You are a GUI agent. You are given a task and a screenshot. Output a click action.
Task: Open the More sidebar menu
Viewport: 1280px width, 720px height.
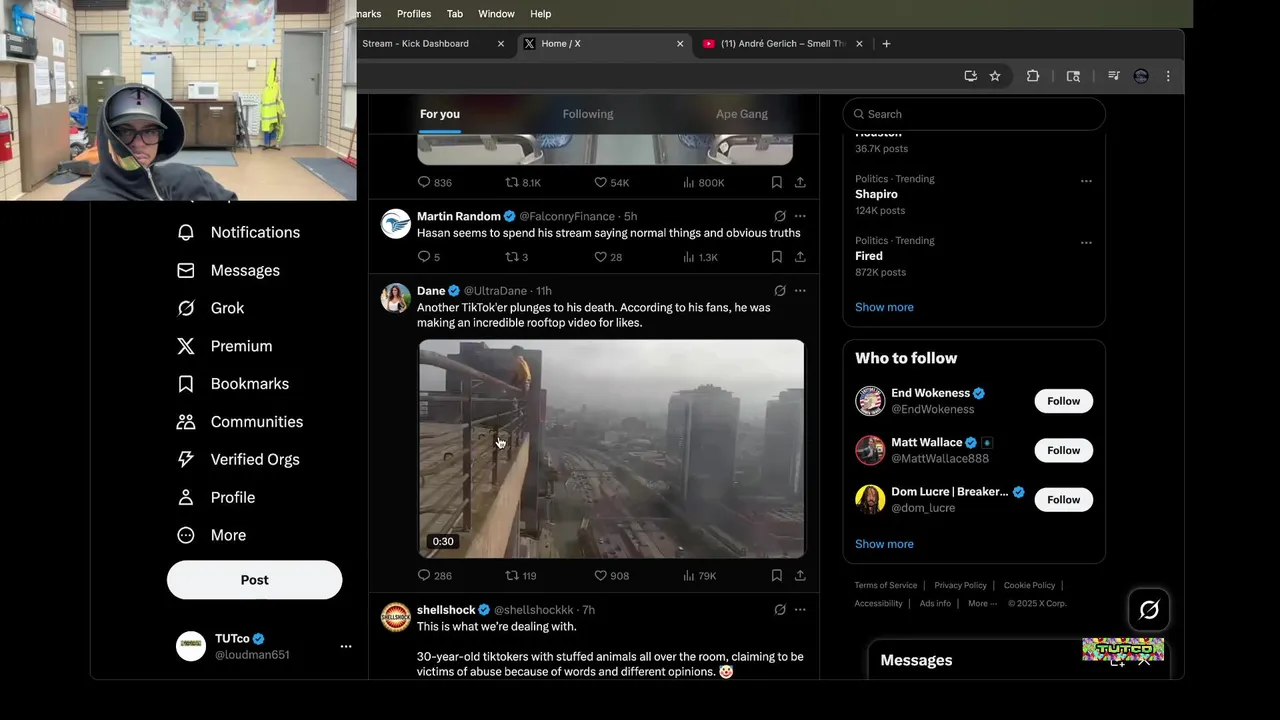(211, 535)
